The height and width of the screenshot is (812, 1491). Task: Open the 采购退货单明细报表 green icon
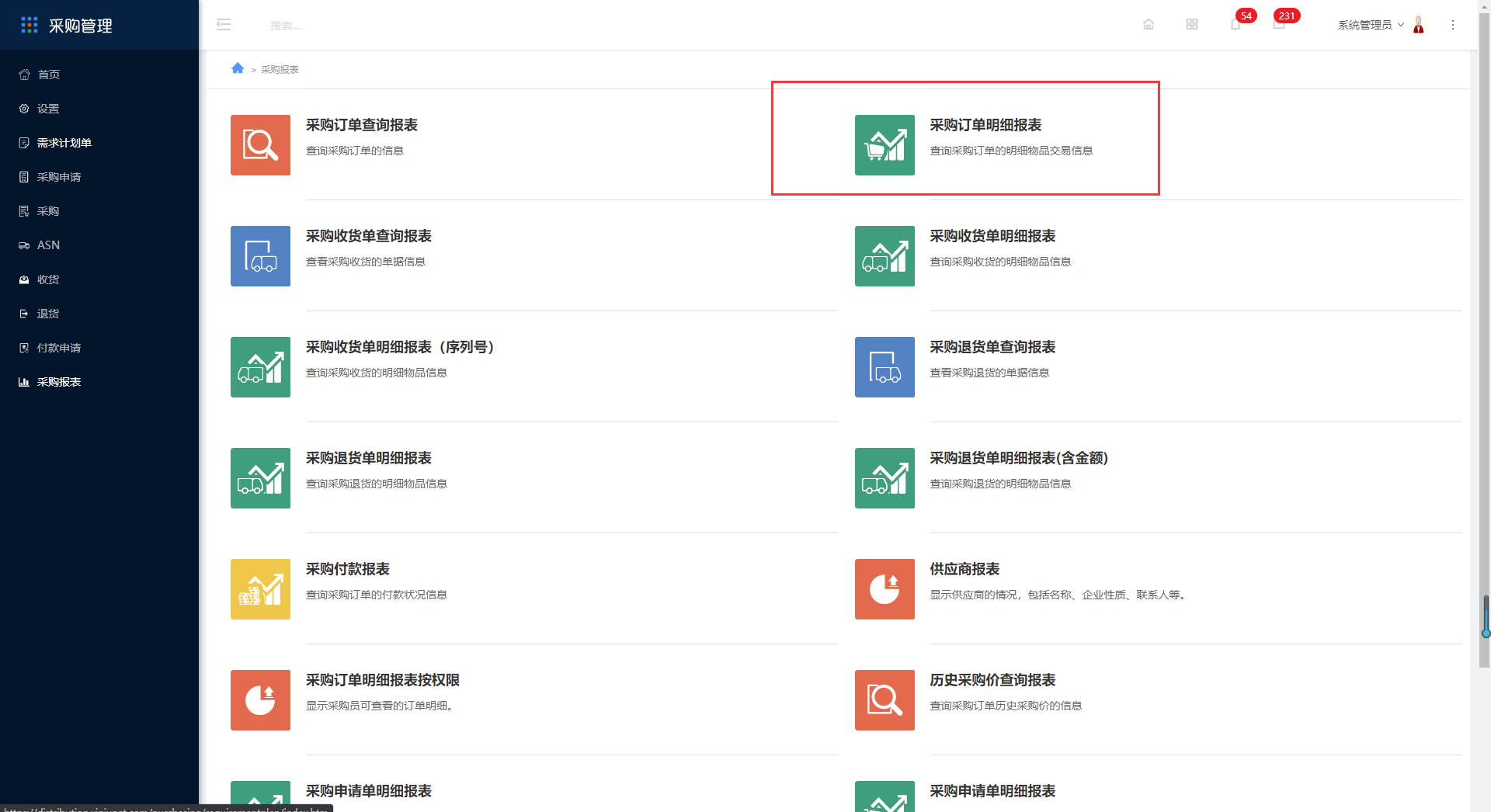pos(260,478)
